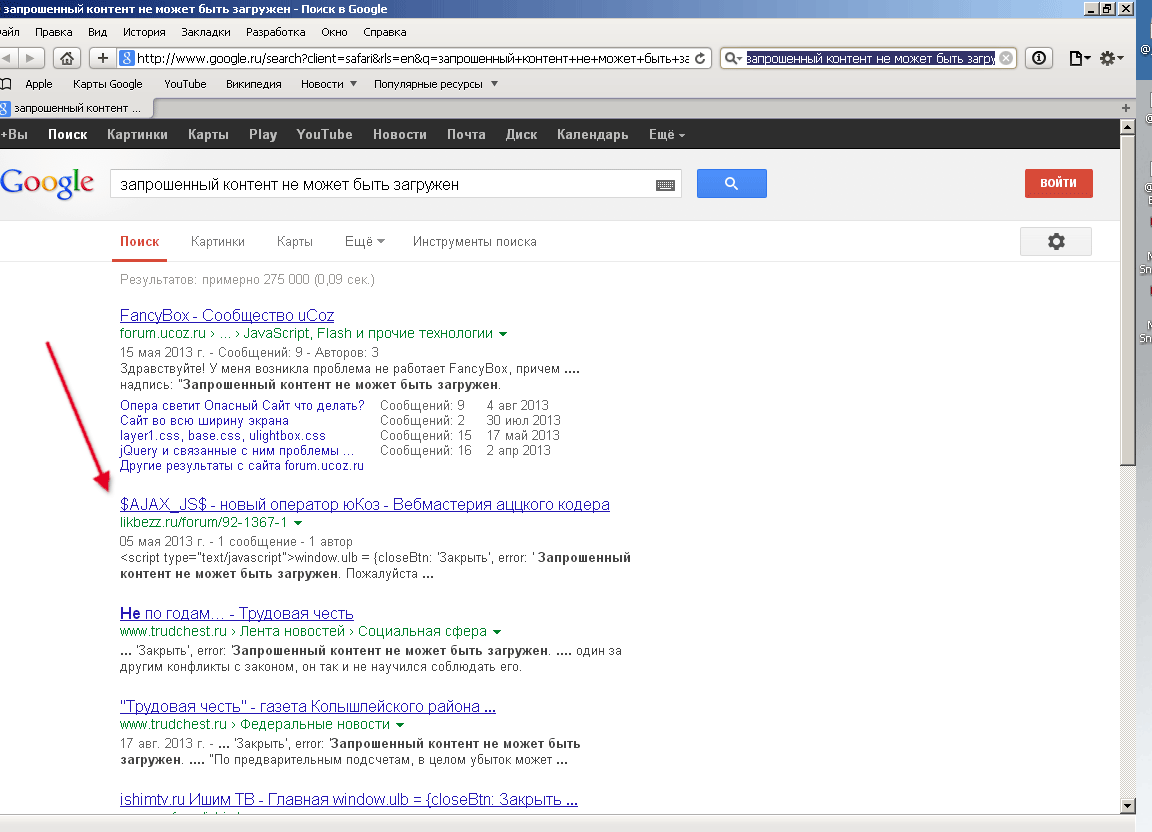The height and width of the screenshot is (832, 1152).
Task: Show the bookmarks book icon
Action: 6,84
